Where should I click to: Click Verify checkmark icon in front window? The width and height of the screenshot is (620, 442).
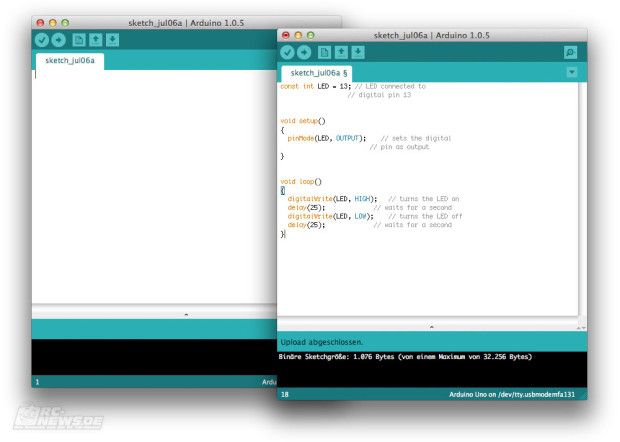[x=287, y=52]
